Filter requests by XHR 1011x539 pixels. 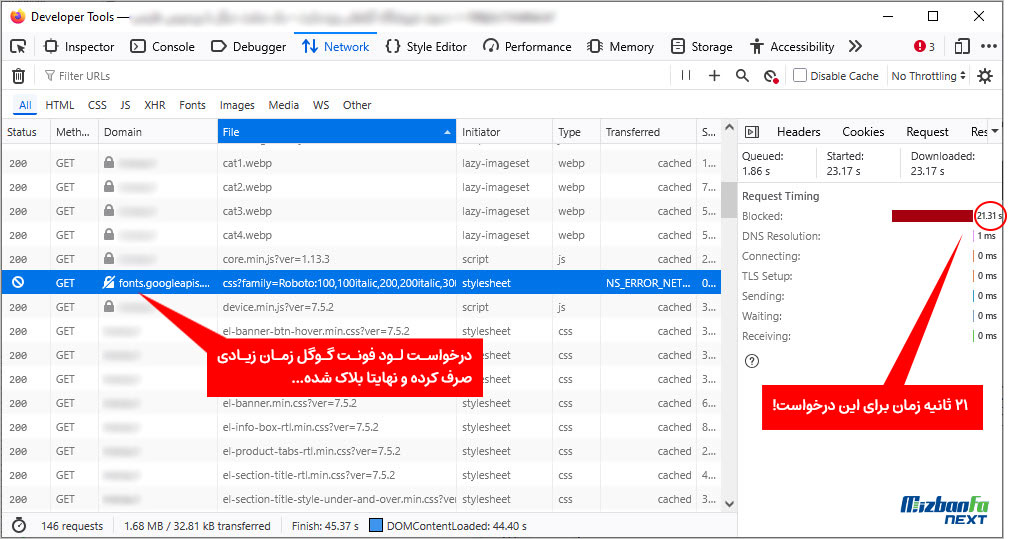pyautogui.click(x=155, y=105)
